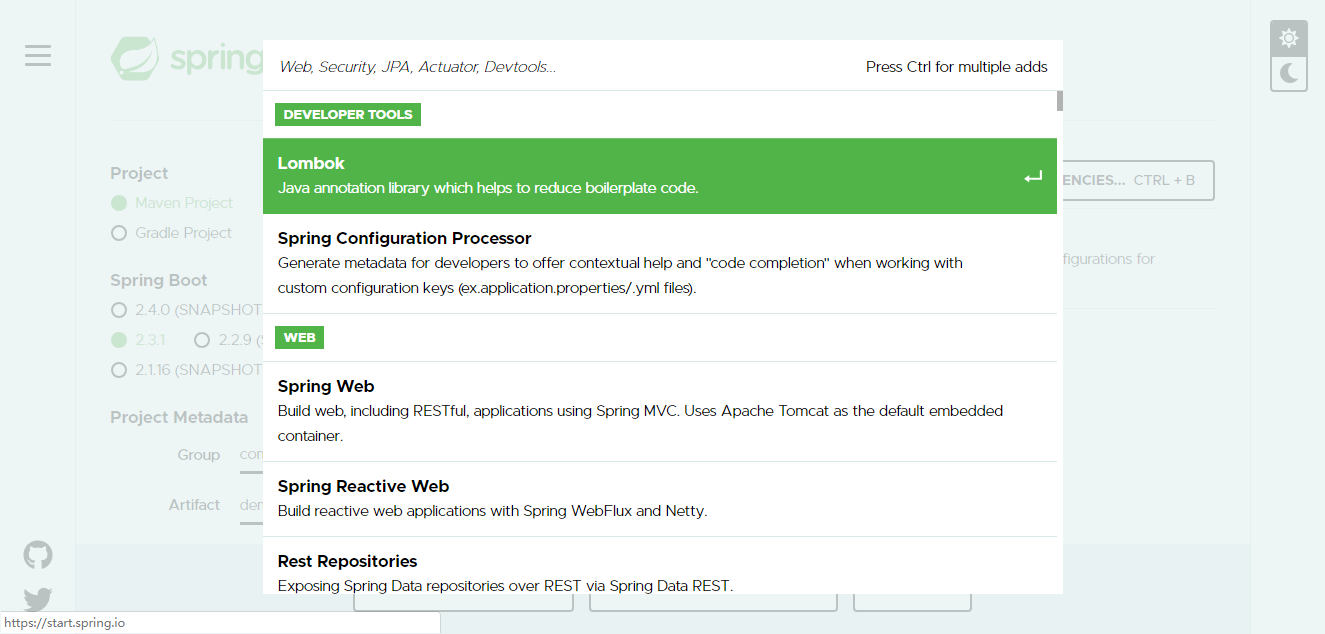Click the enter arrow icon on Lombok row
1325x634 pixels.
(1033, 177)
